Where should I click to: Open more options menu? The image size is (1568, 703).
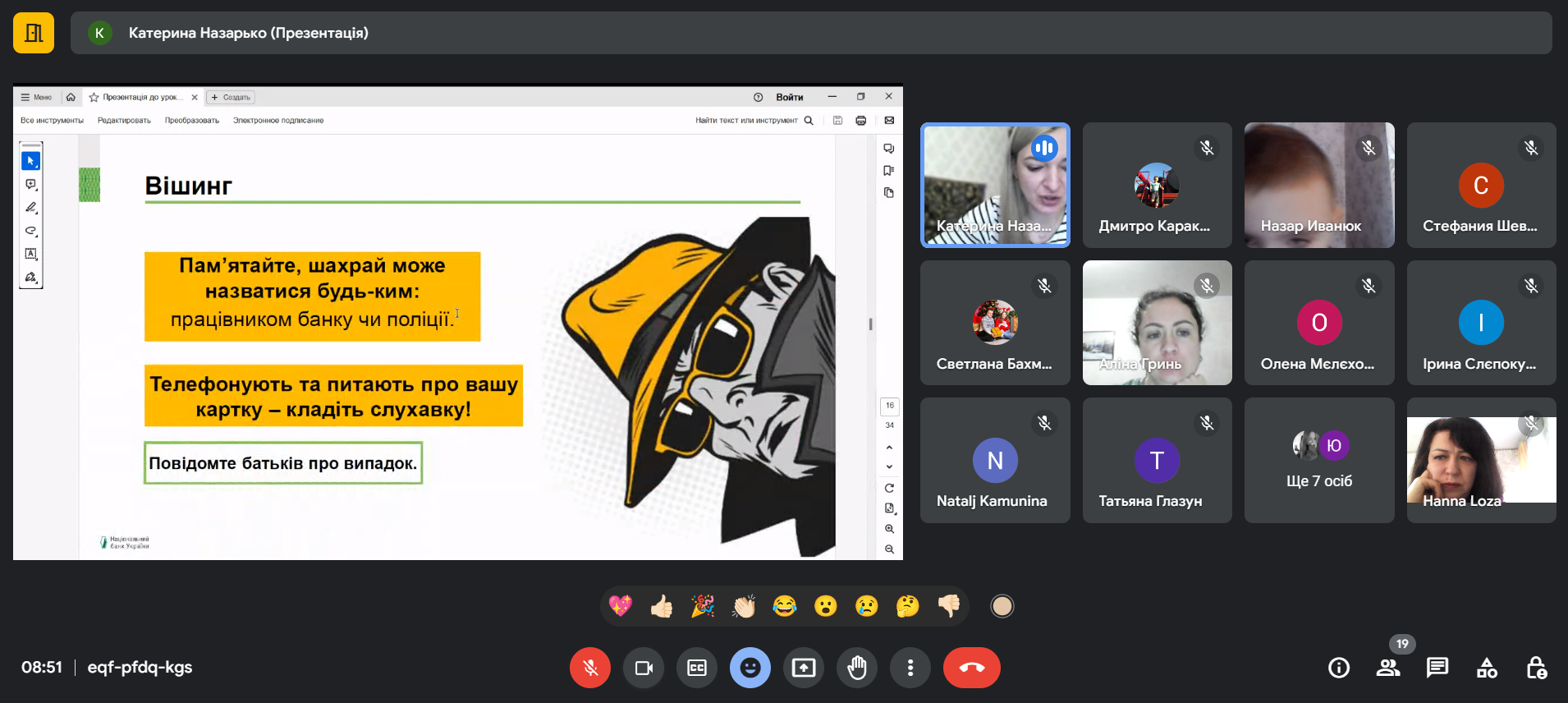[910, 668]
